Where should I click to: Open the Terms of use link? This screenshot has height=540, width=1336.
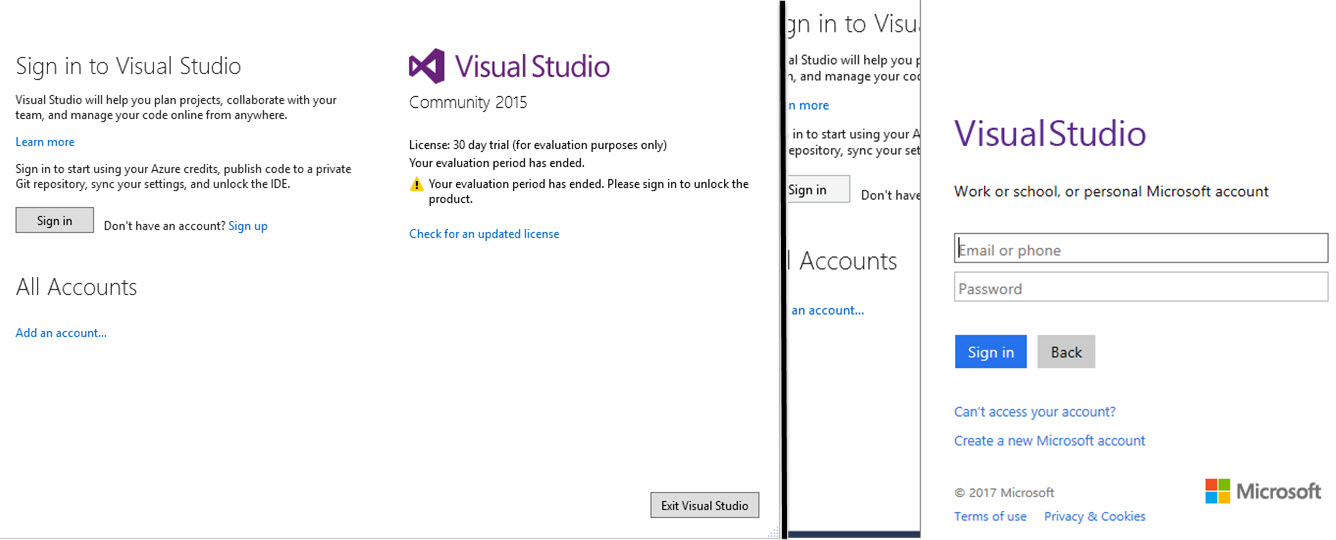tap(990, 517)
